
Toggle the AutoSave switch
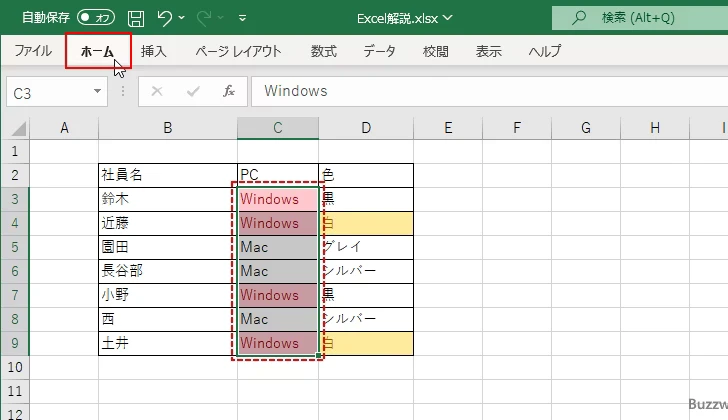pos(96,18)
